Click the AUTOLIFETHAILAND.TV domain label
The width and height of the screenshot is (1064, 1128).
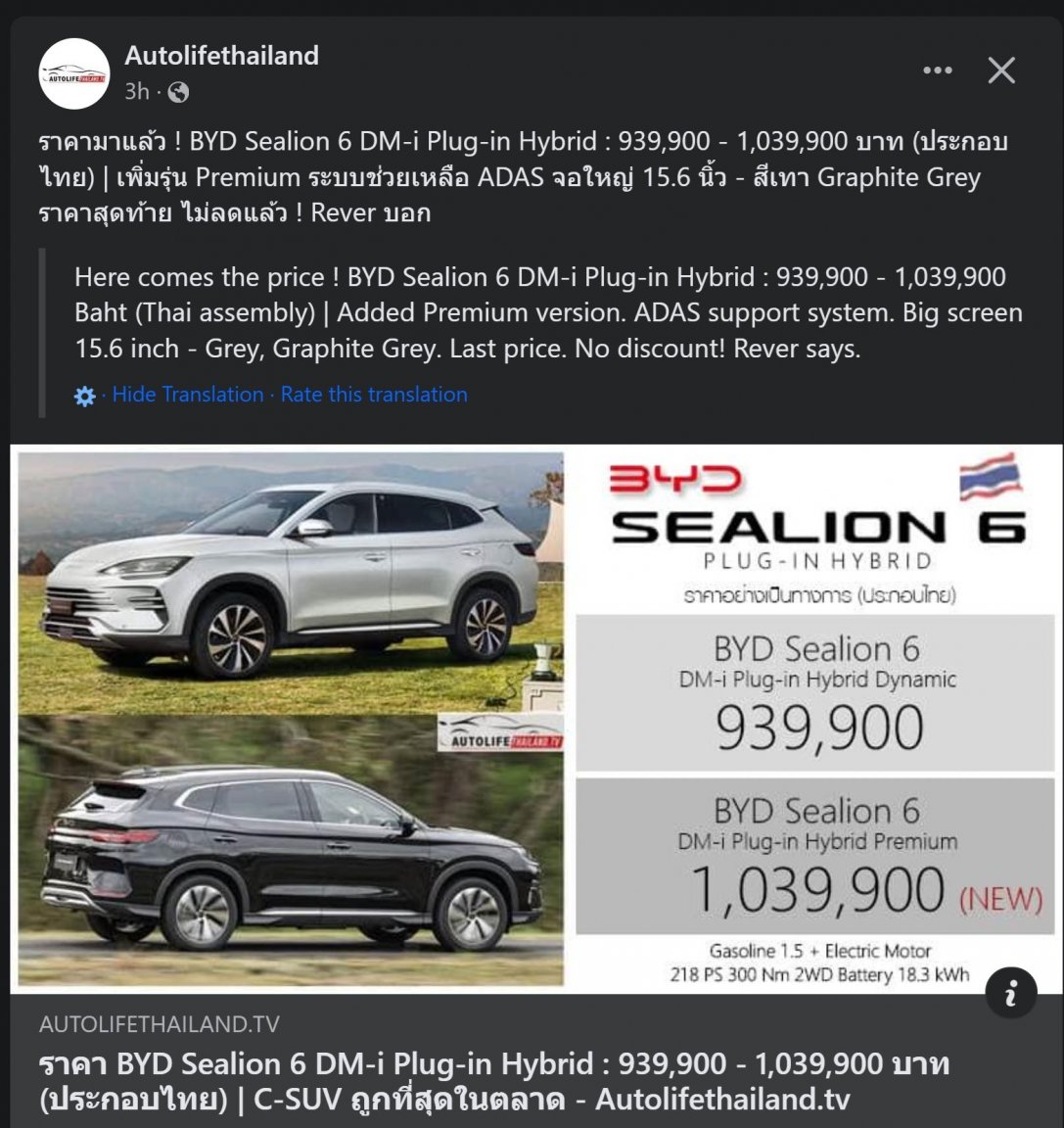coord(159,1023)
